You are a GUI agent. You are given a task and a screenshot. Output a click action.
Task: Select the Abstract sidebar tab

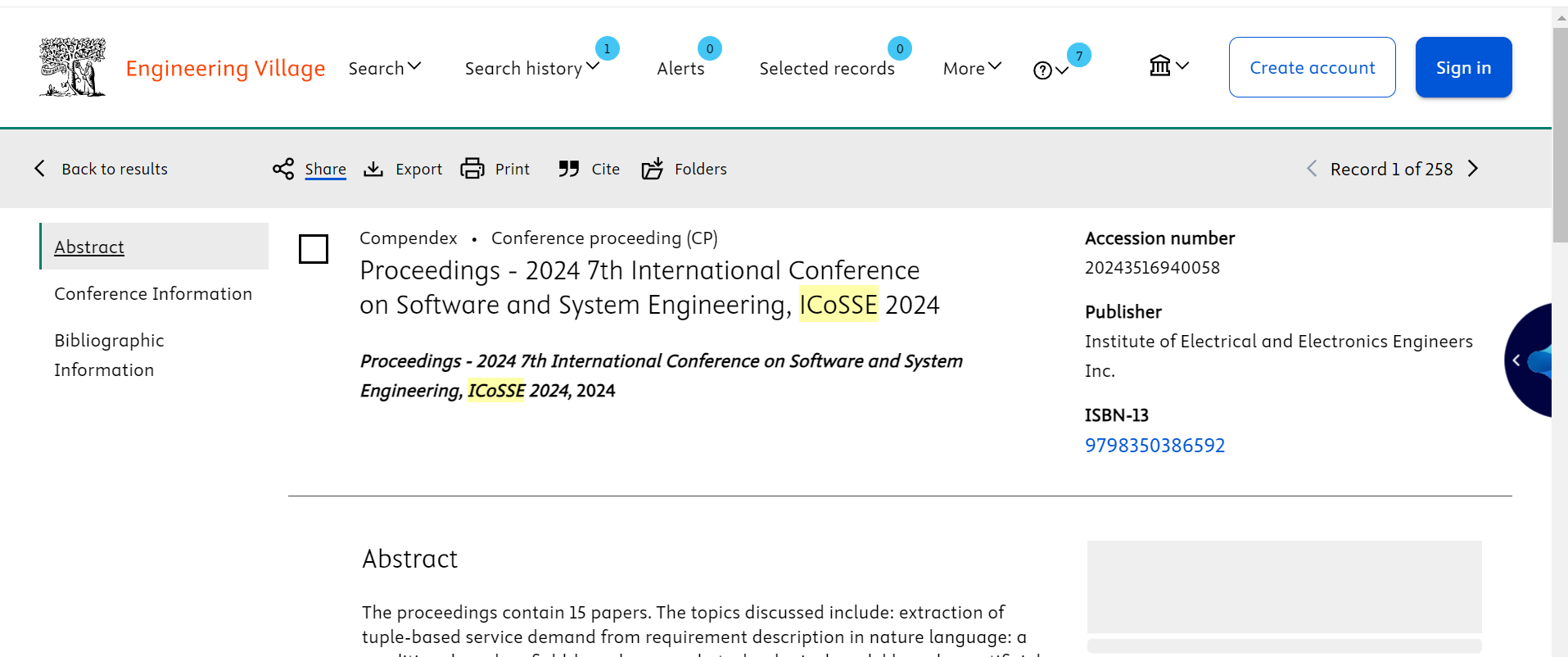tap(155, 247)
